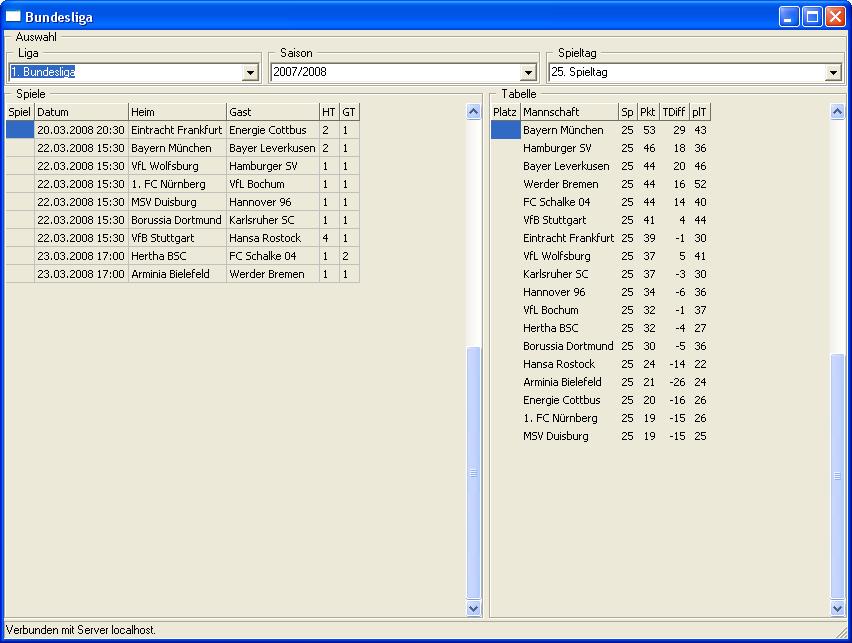
Task: Select the highlighted Spiel cell in first match row
Action: tap(20, 130)
